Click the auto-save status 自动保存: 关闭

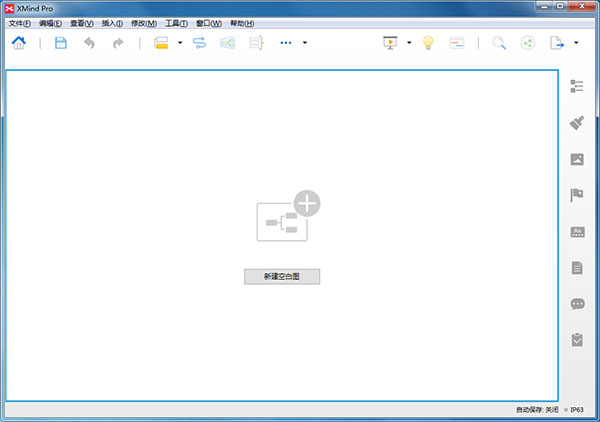click(x=536, y=410)
